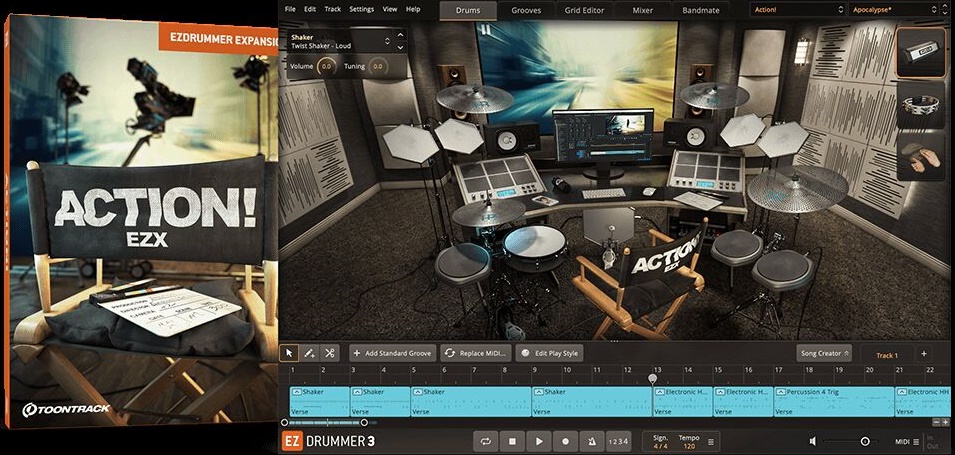The image size is (955, 455).
Task: Toggle loop playback on
Action: tap(486, 441)
